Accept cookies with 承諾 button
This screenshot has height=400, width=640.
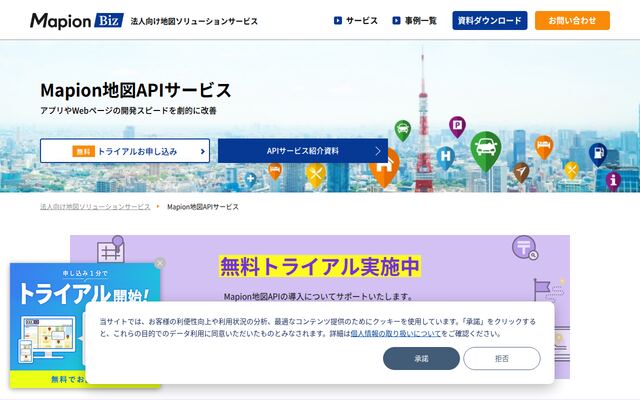point(421,358)
